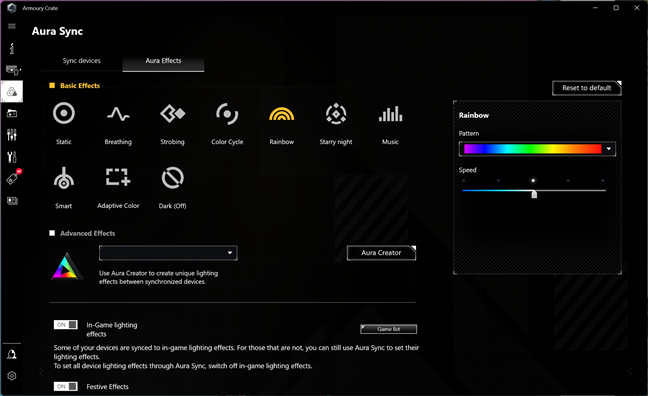Screen dimensions: 648x396
Task: Pick the Color Cycle effect
Action: point(227,114)
